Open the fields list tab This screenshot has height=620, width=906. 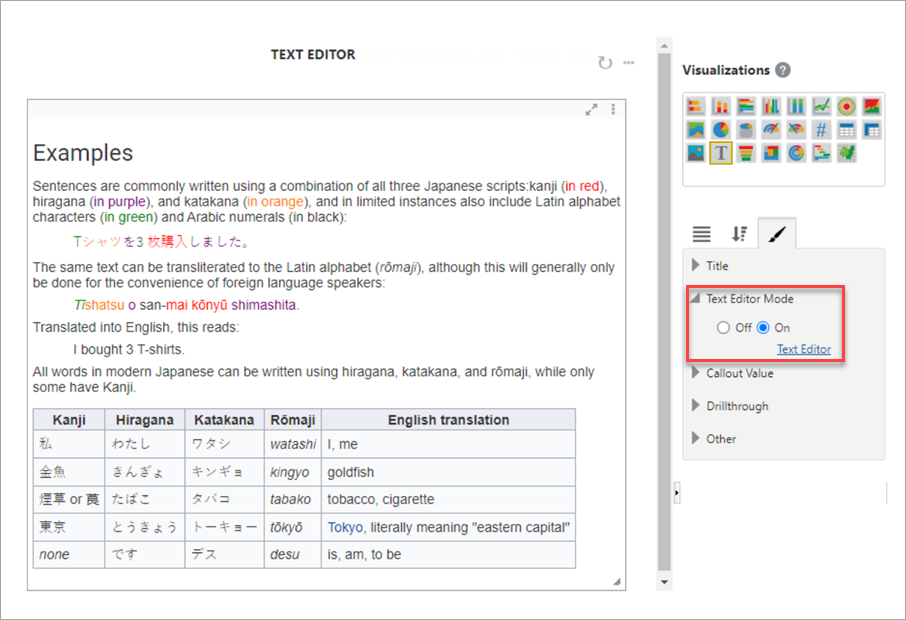point(701,234)
